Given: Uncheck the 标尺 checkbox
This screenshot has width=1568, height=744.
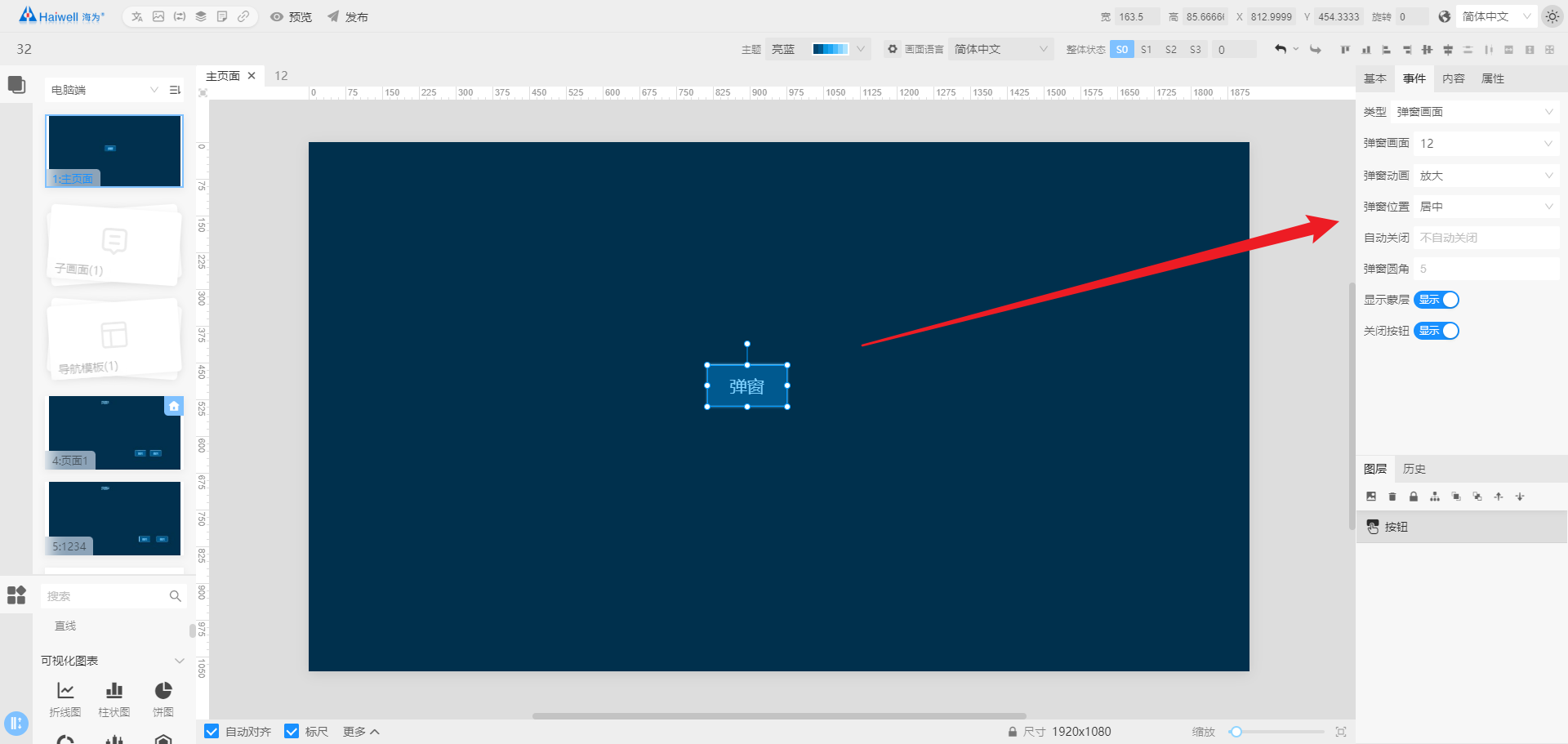Looking at the screenshot, I should pyautogui.click(x=292, y=731).
